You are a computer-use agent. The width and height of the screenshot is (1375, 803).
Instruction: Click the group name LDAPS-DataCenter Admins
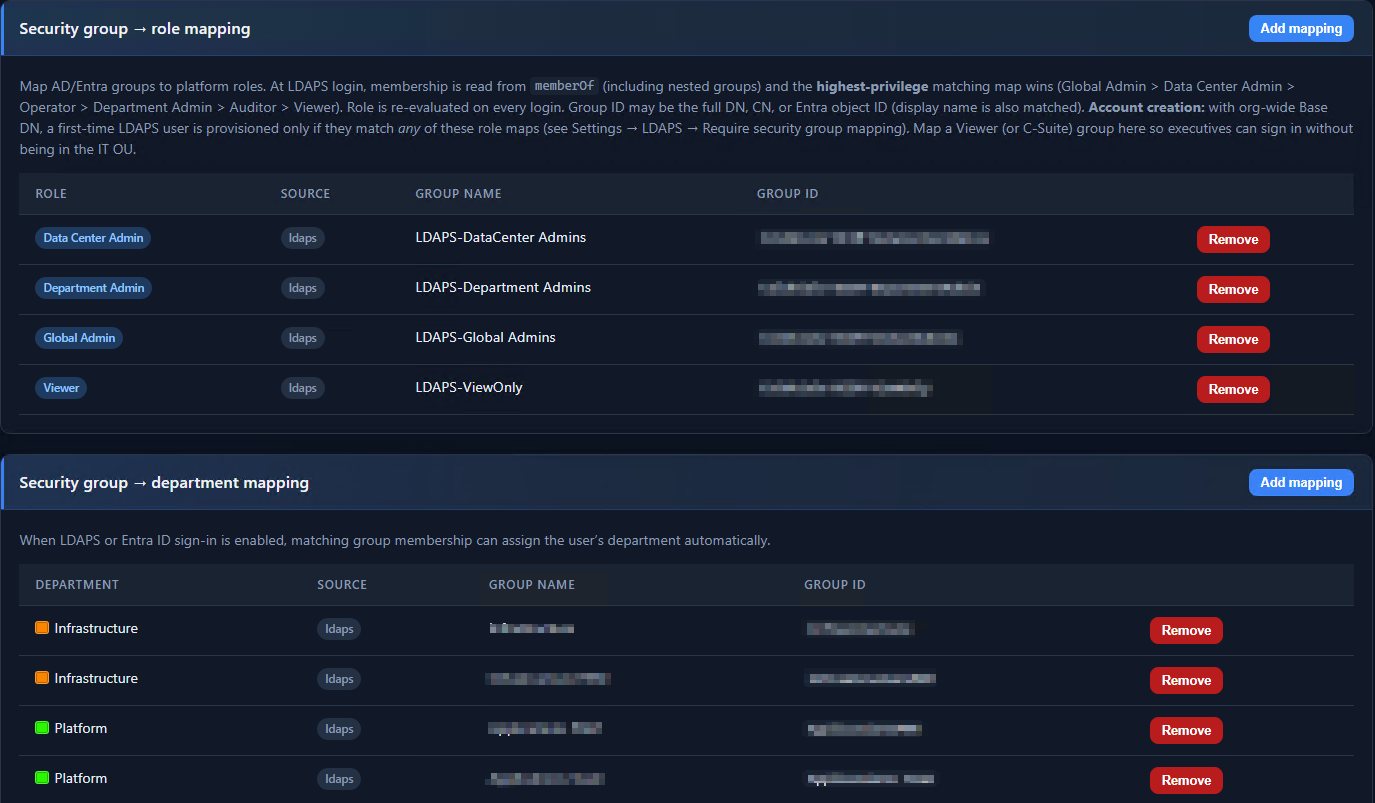pyautogui.click(x=501, y=237)
